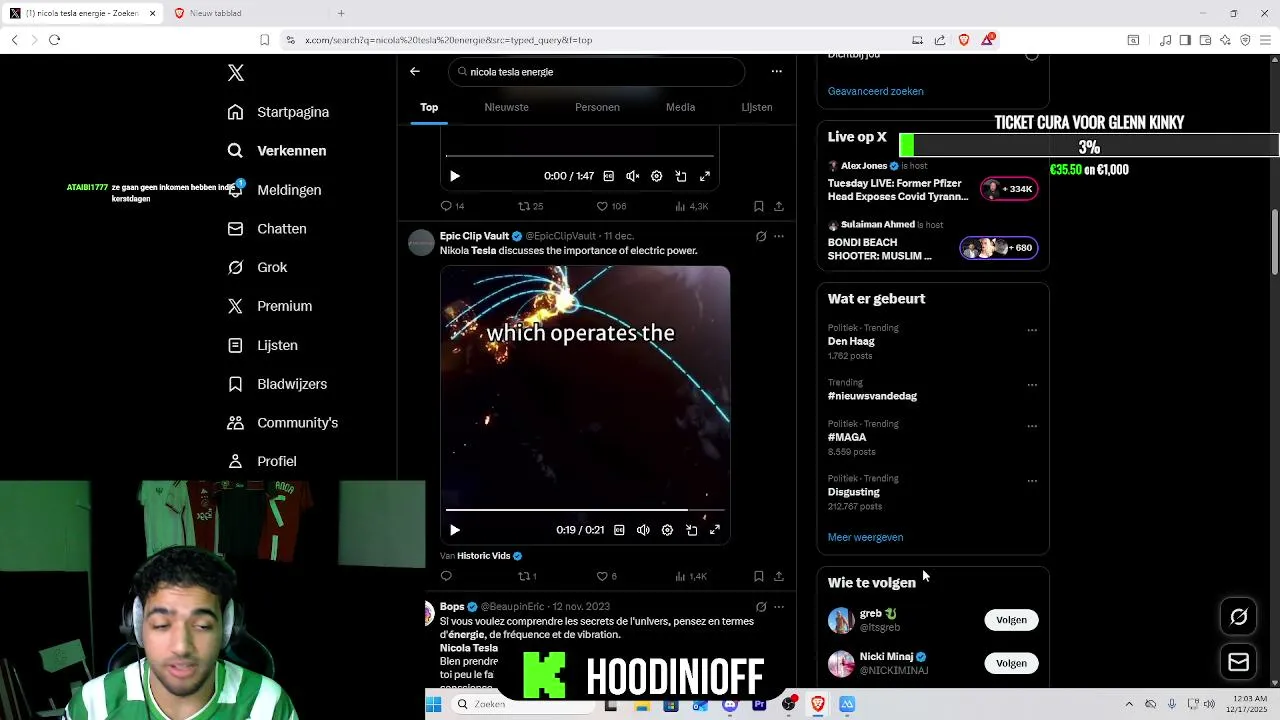Screen dimensions: 1280x720
Task: Make the 1:47 video fullscreen
Action: click(704, 176)
